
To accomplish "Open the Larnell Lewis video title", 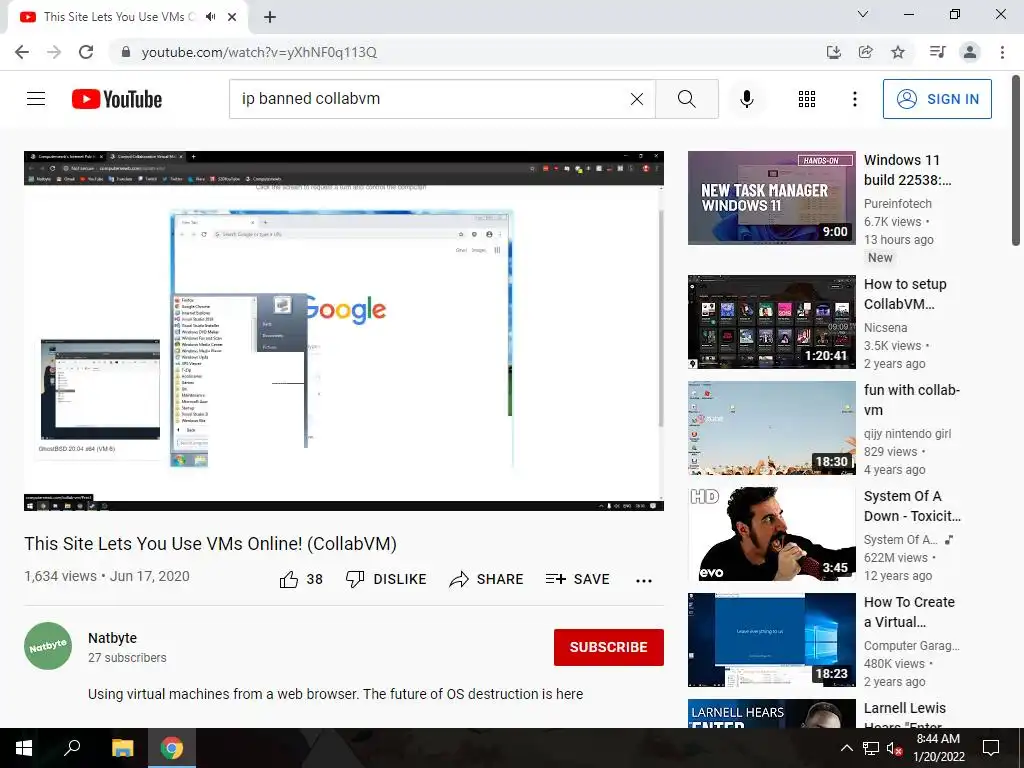I will coord(904,716).
